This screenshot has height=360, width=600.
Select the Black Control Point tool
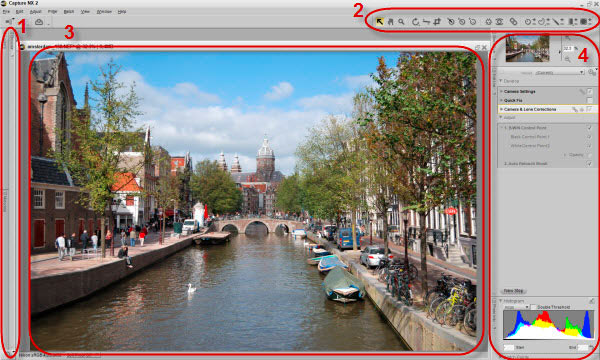point(451,22)
